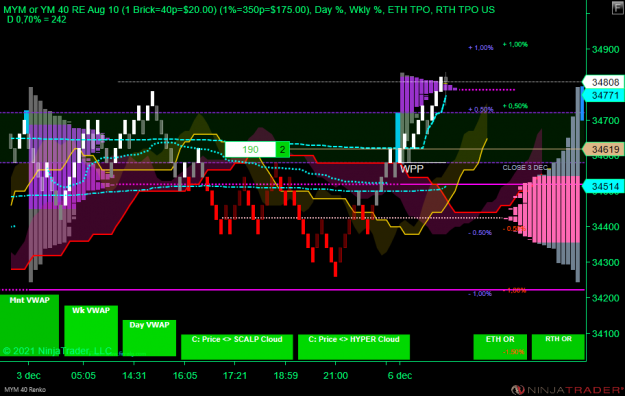This screenshot has height=396, width=625.
Task: Select the 190 order marker on chart
Action: point(250,150)
